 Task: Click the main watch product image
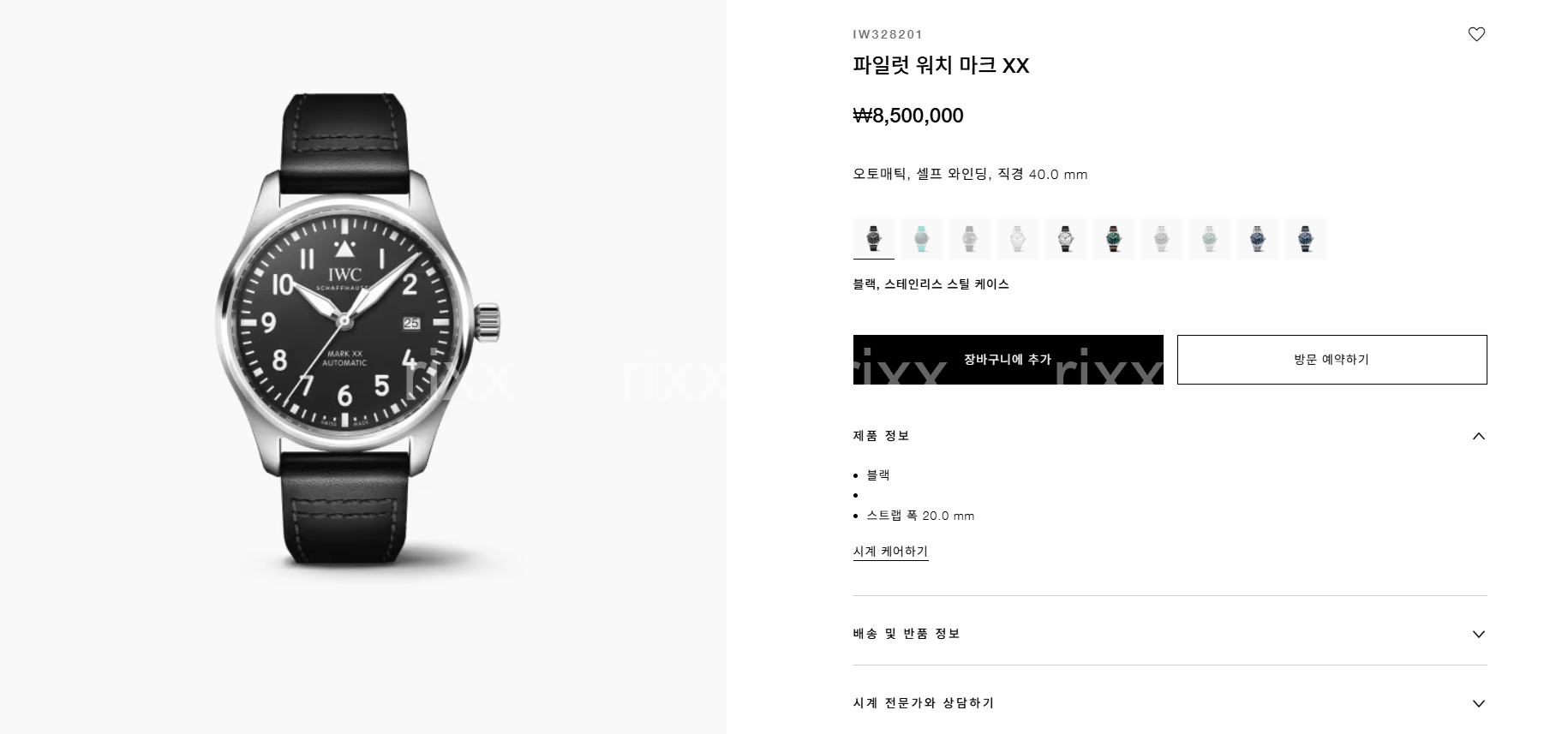point(357,330)
